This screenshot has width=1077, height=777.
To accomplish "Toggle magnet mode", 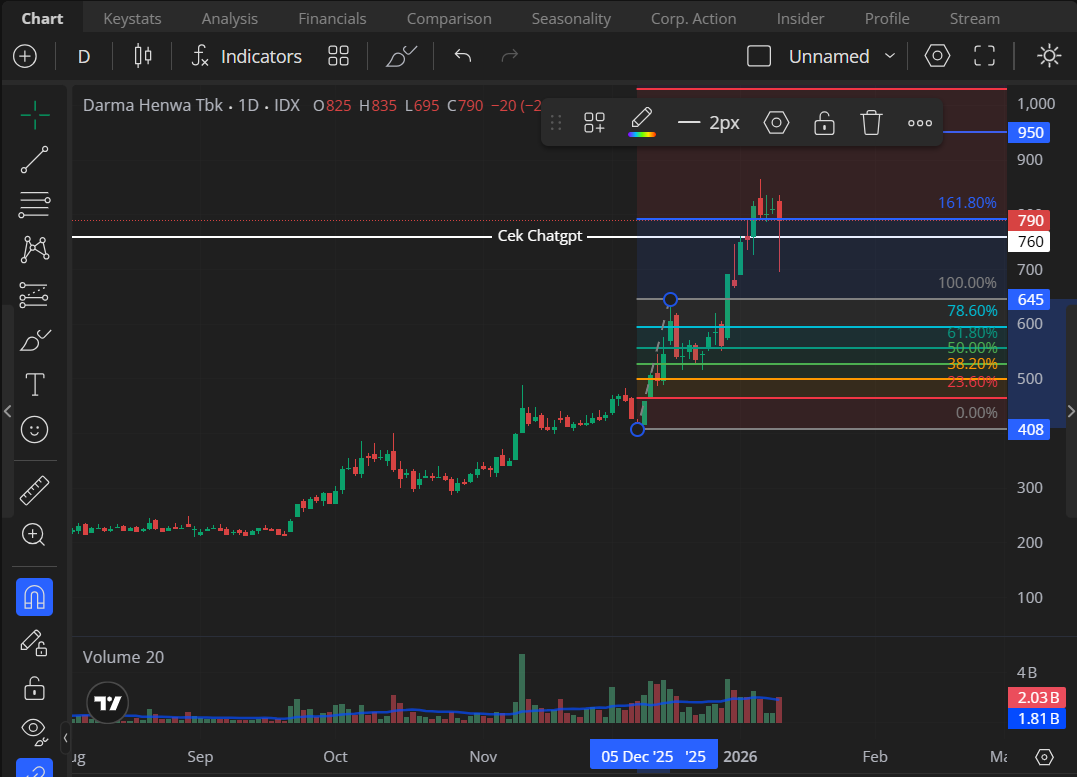I will (34, 597).
